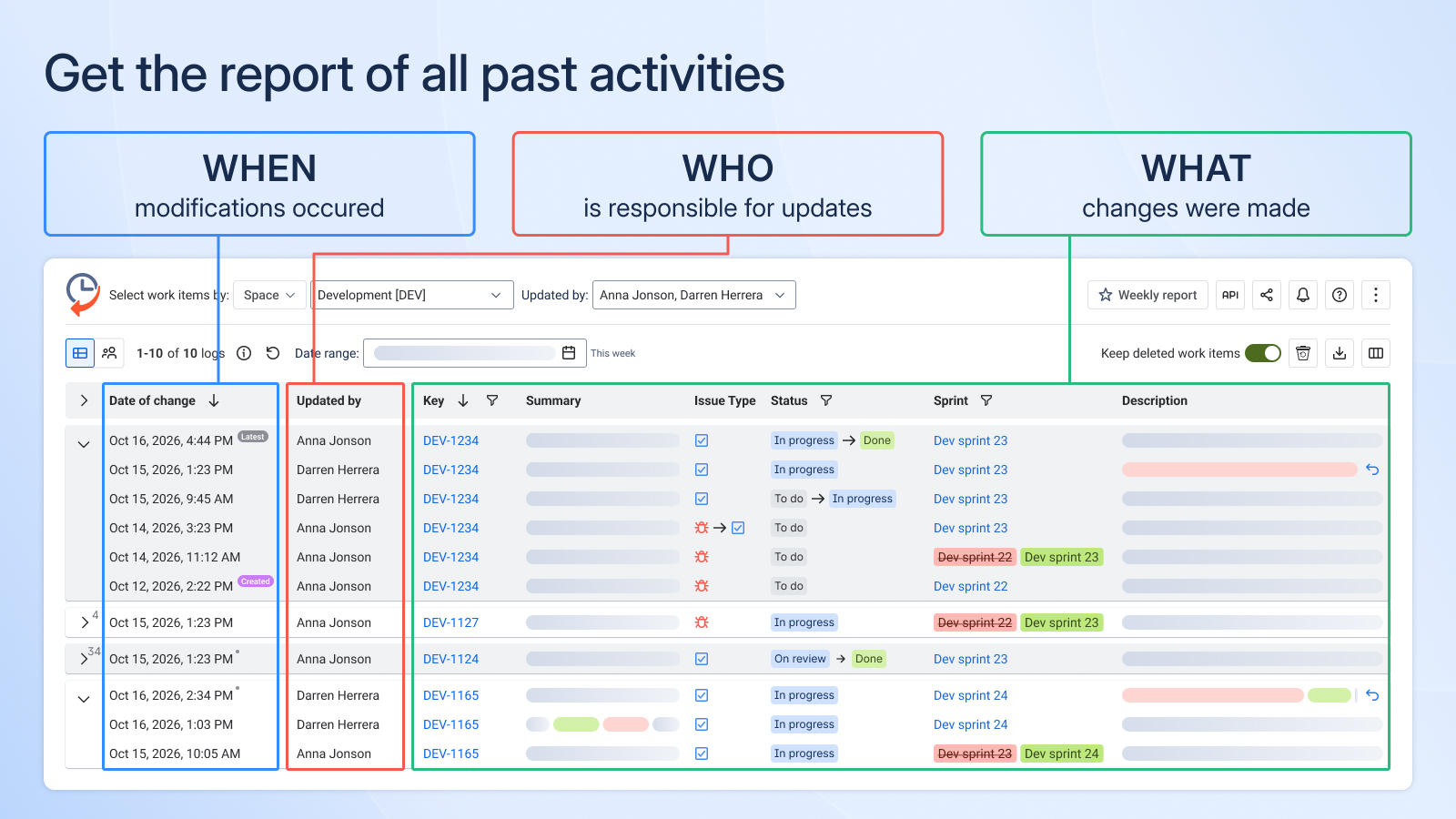Screen dimensions: 1456x819
Task: Toggle Keep deleted work items switch
Action: click(x=1263, y=353)
